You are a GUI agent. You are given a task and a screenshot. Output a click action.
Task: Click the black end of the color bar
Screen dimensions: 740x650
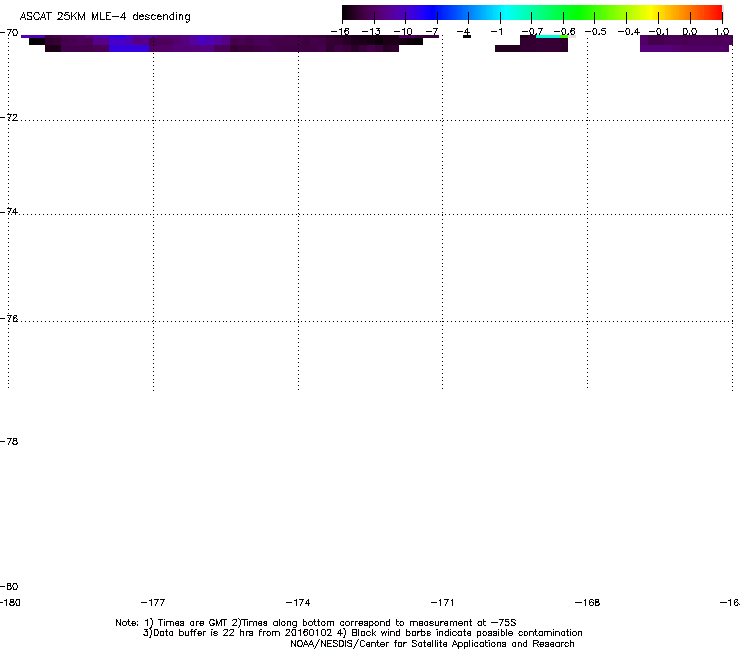352,13
